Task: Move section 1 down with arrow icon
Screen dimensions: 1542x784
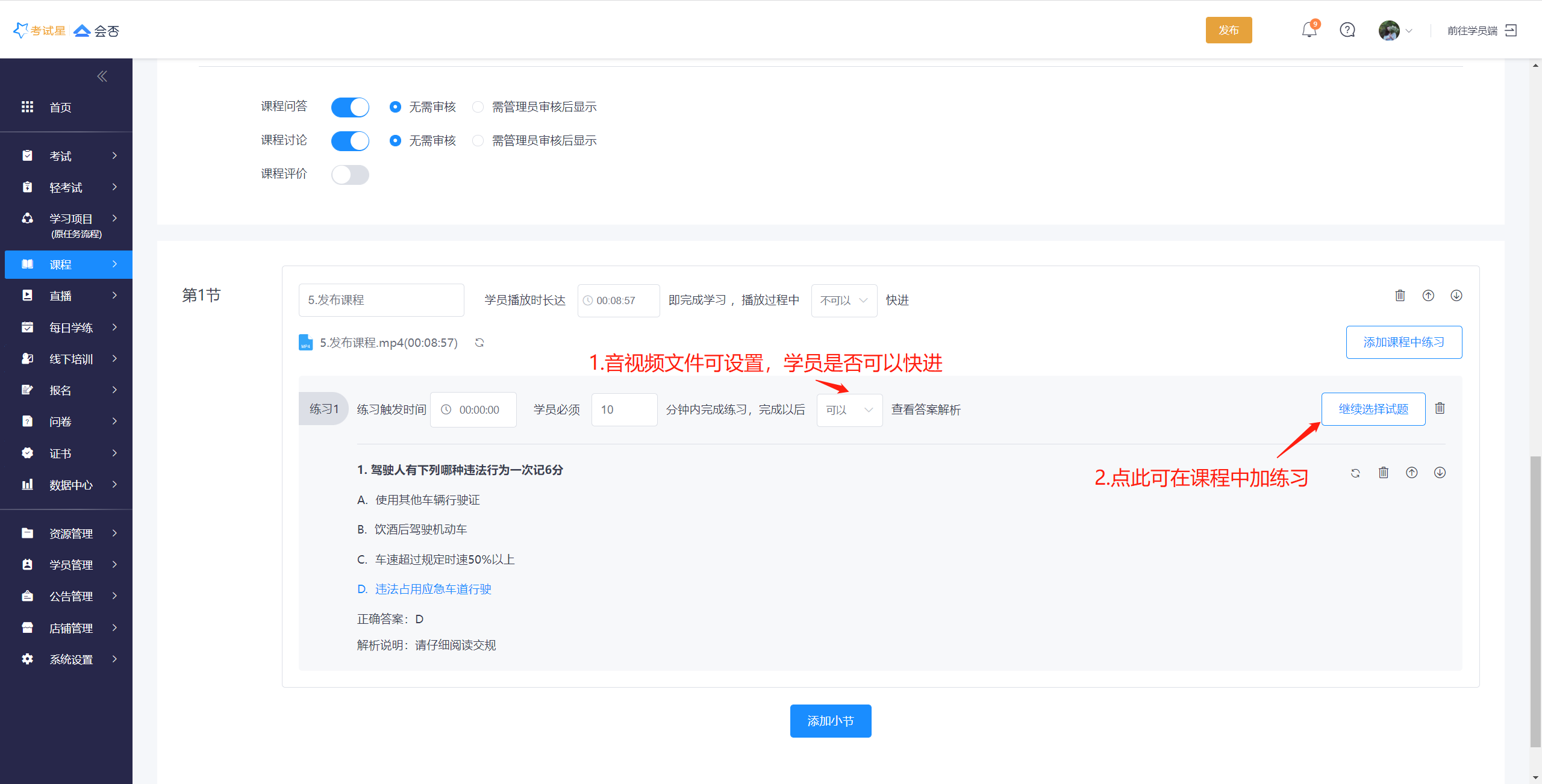Action: tap(1456, 296)
